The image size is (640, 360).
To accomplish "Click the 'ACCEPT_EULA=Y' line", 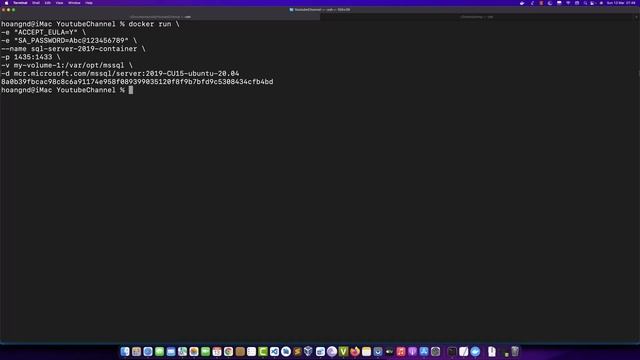I will (x=44, y=32).
